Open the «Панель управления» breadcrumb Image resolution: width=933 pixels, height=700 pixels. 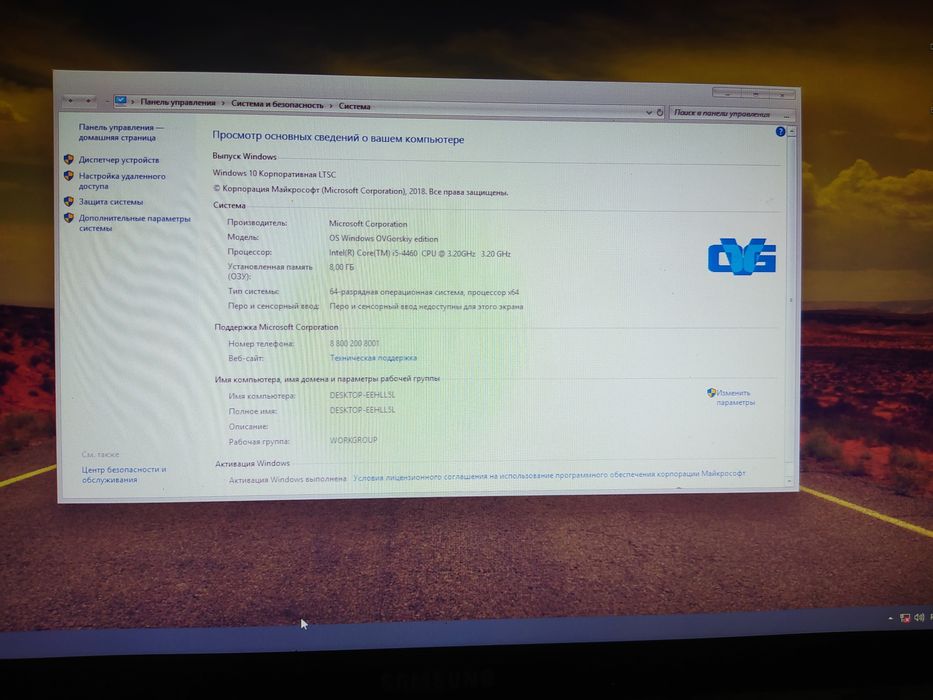pyautogui.click(x=178, y=102)
